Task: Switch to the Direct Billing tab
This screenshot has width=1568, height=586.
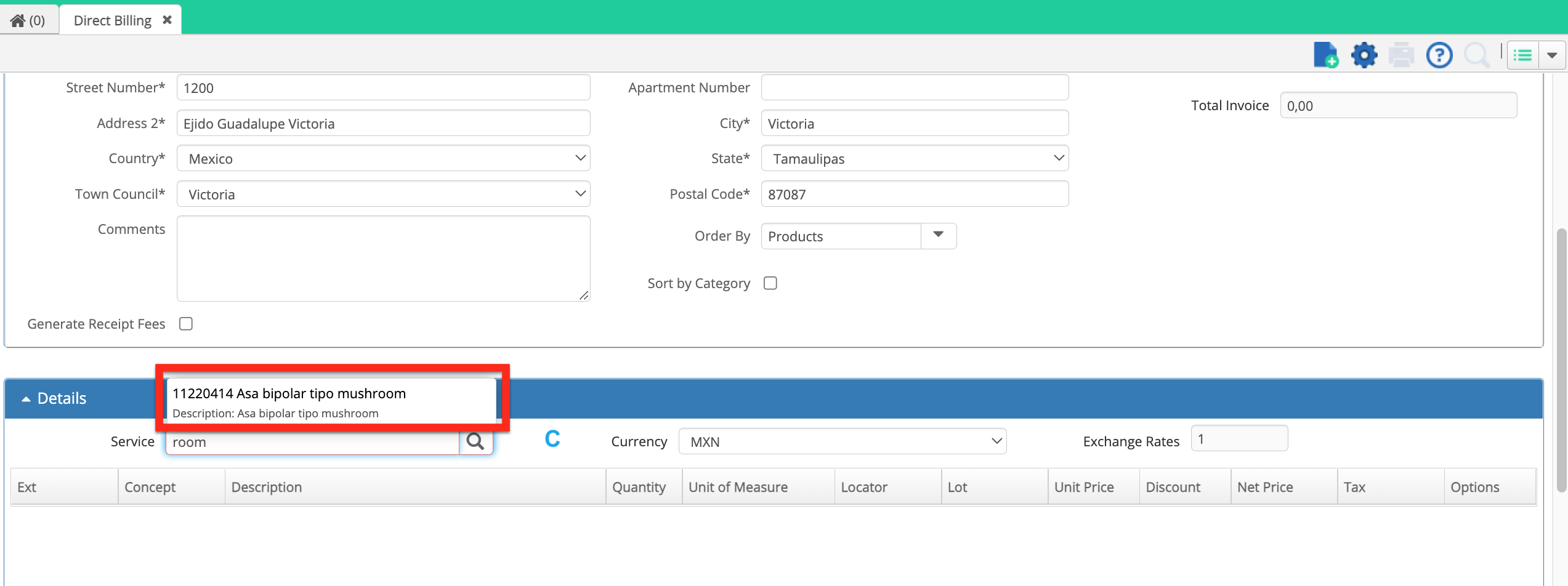Action: click(112, 20)
